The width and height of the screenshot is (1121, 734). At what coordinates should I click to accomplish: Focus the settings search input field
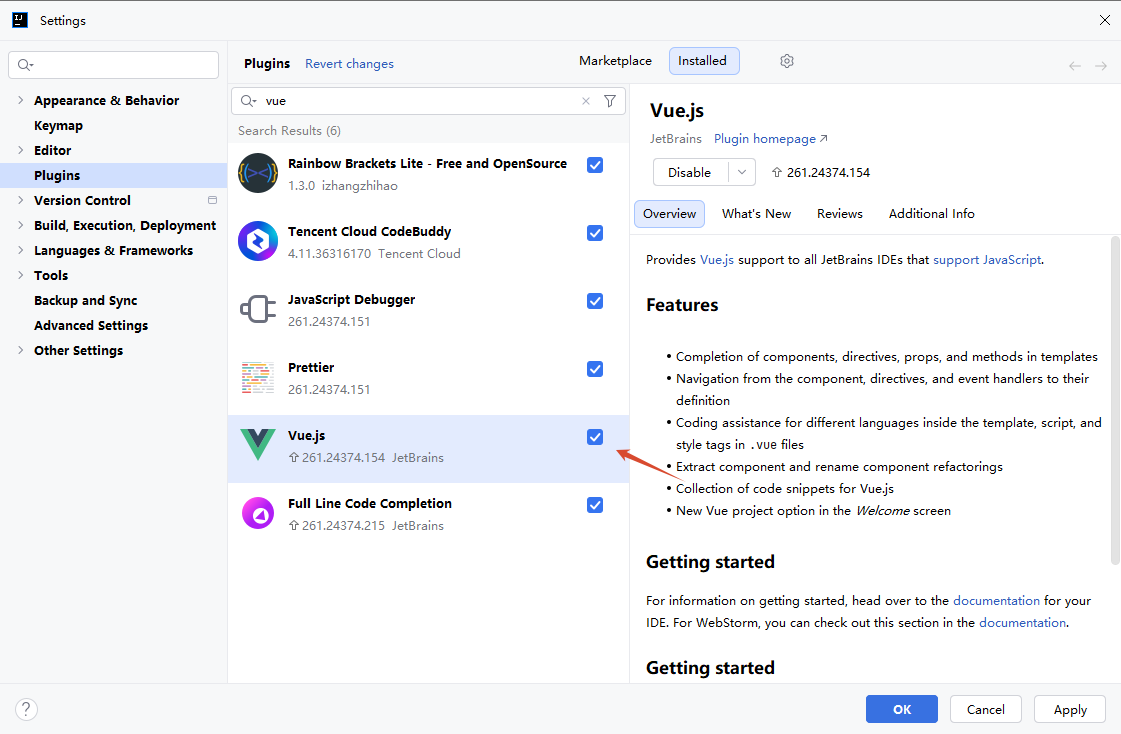[114, 65]
